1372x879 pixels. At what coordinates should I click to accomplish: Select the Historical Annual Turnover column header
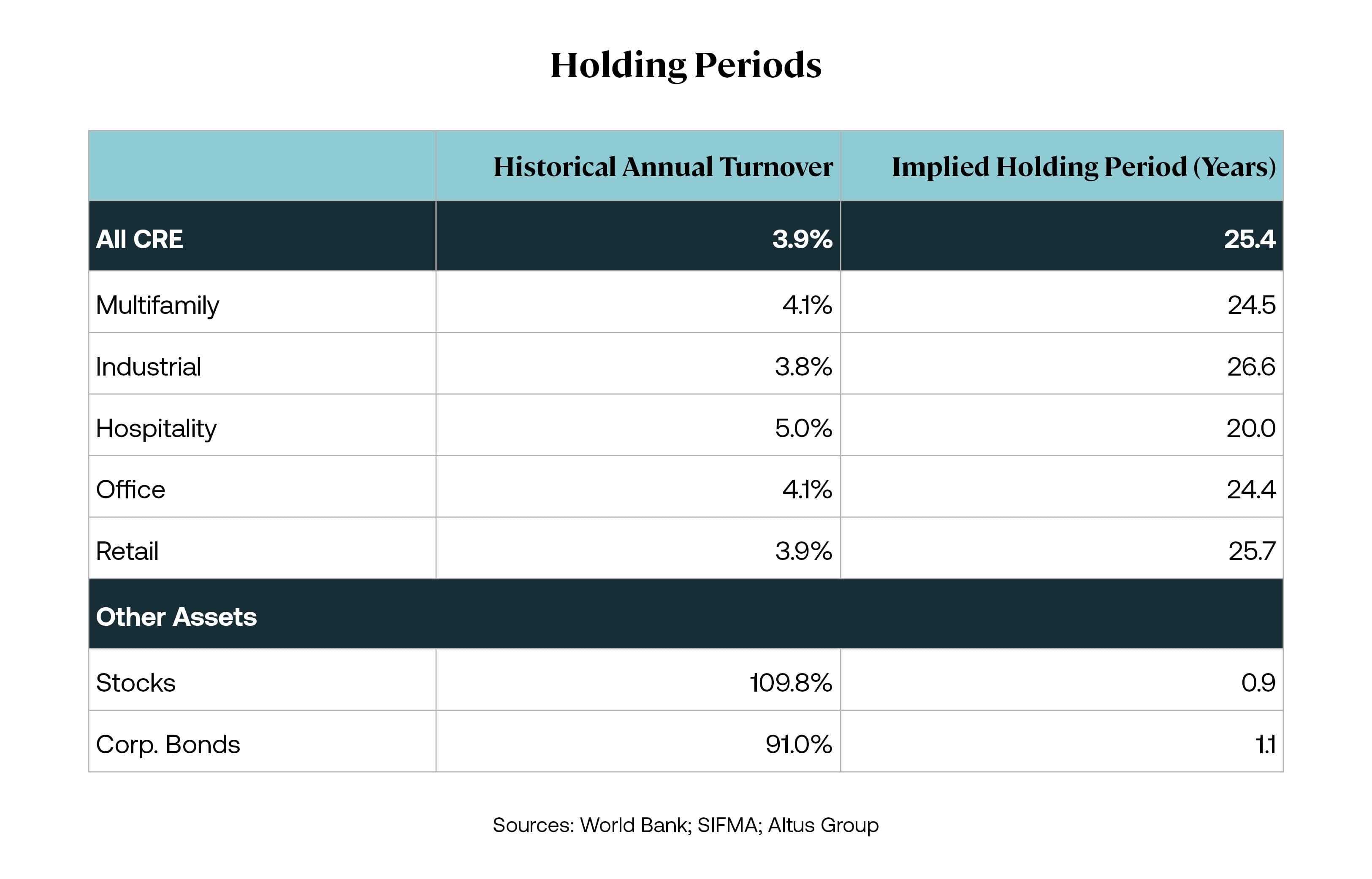pyautogui.click(x=663, y=167)
